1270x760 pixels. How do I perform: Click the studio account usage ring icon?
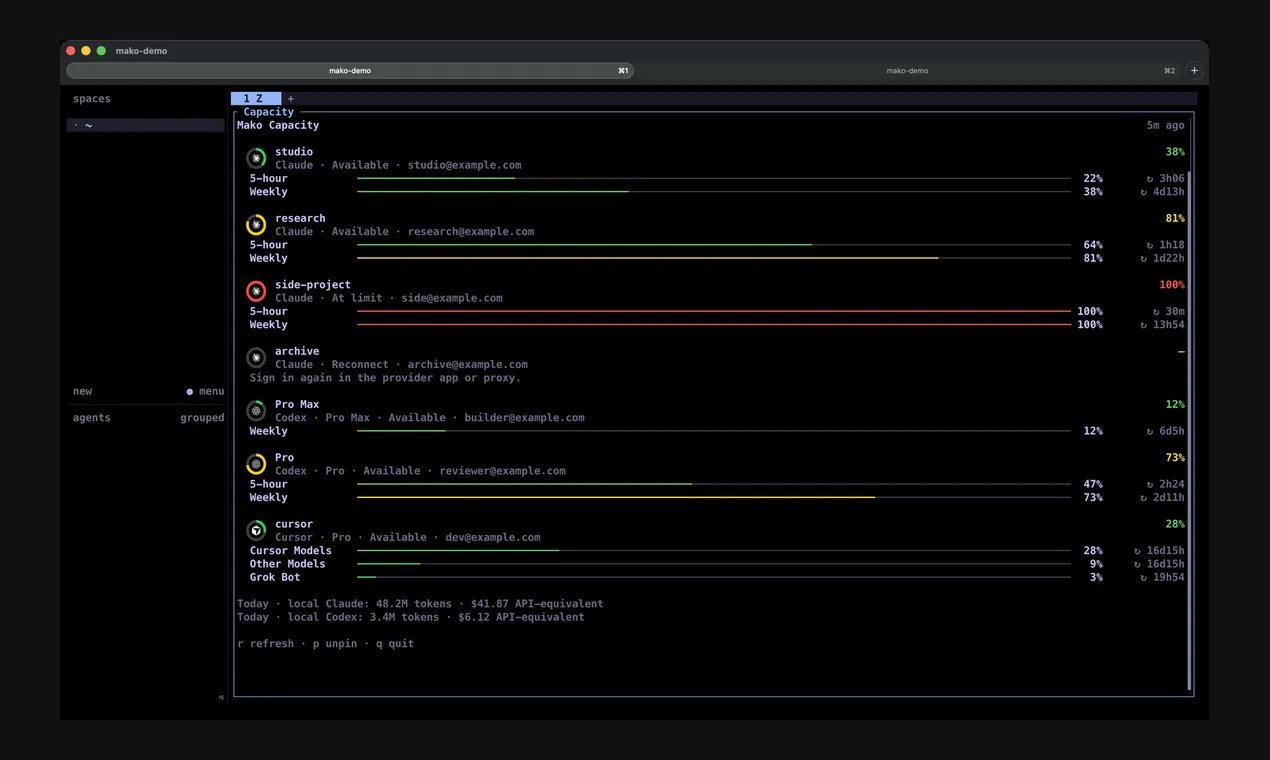pos(256,158)
